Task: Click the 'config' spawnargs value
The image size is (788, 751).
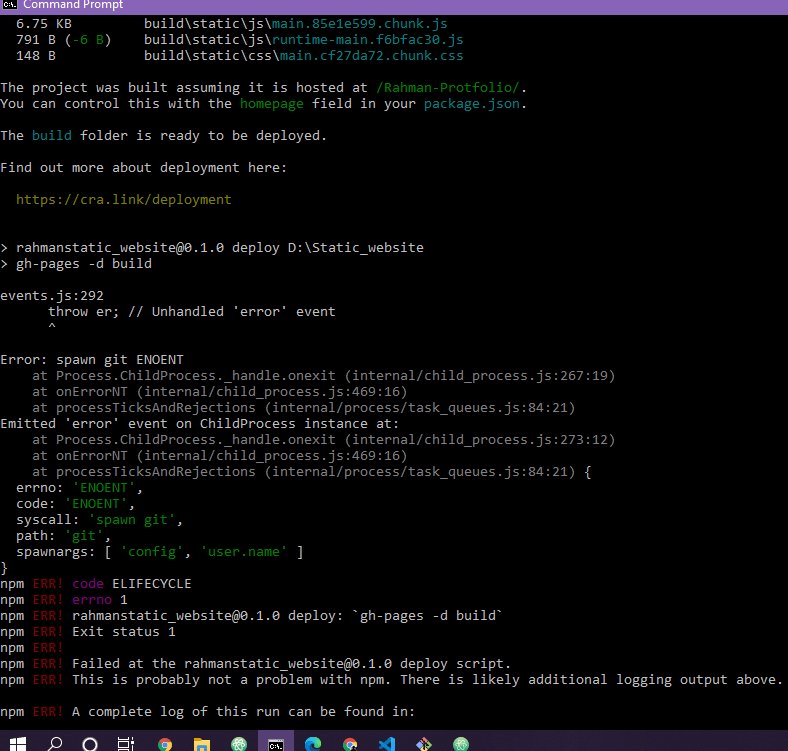Action: pyautogui.click(x=152, y=552)
